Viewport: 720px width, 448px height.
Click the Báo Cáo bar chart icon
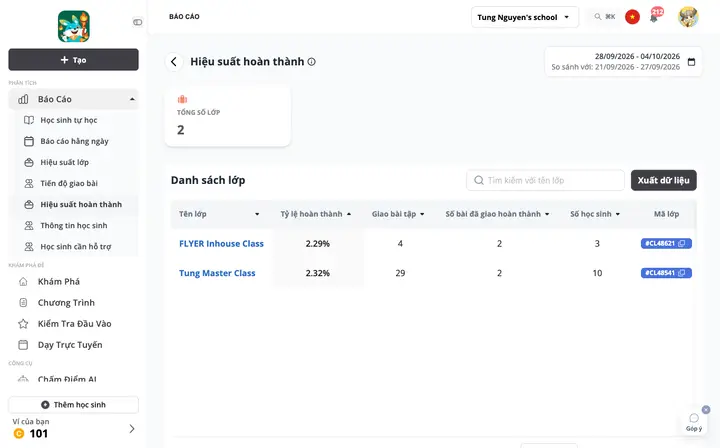[x=23, y=99]
